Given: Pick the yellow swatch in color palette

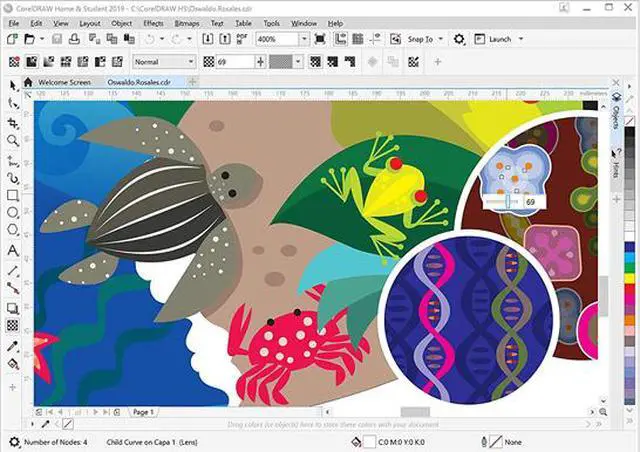Looking at the screenshot, I should coord(630,278).
